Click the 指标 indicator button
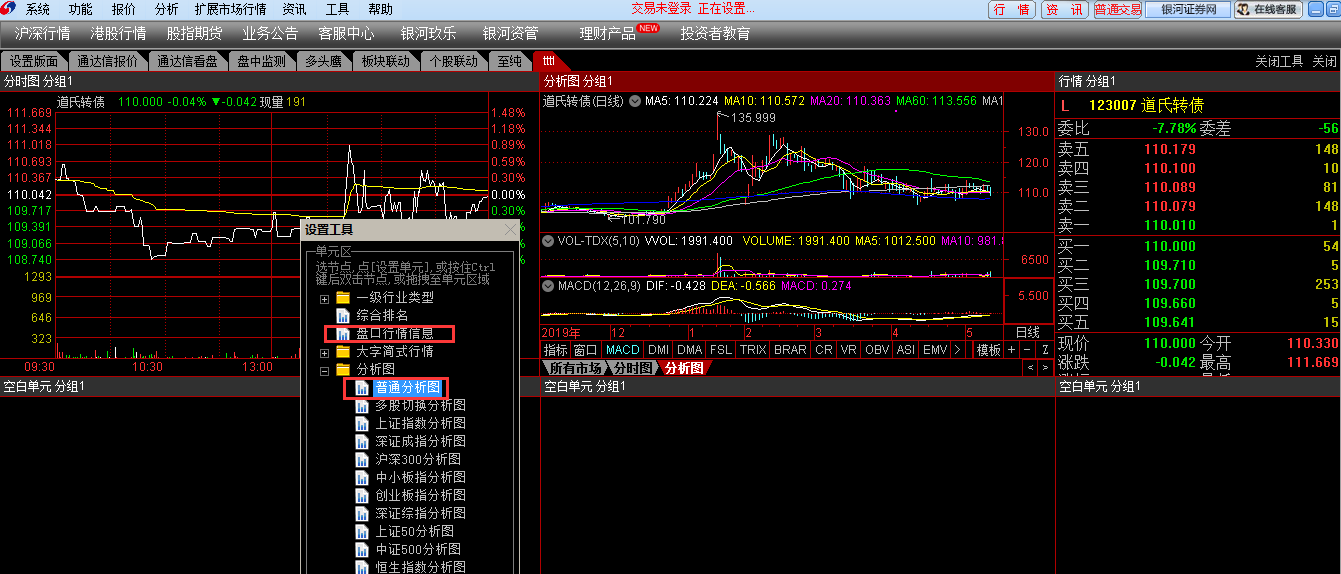The height and width of the screenshot is (574, 1341). (x=555, y=350)
